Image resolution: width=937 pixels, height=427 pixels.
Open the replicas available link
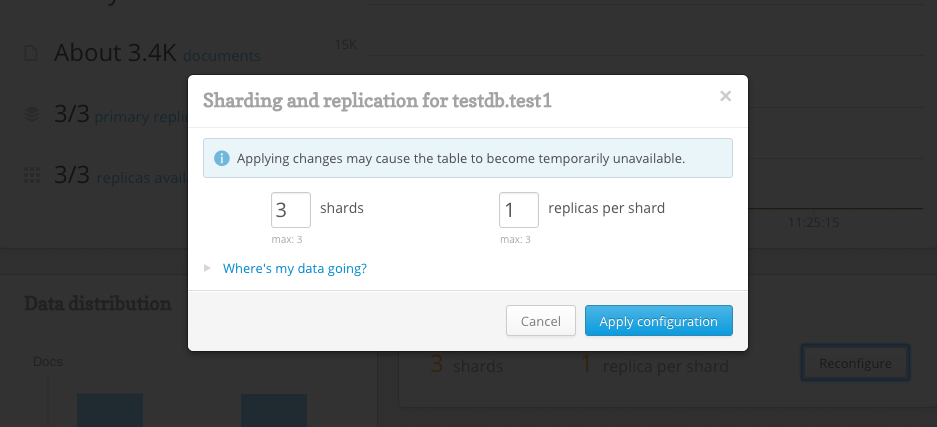142,178
